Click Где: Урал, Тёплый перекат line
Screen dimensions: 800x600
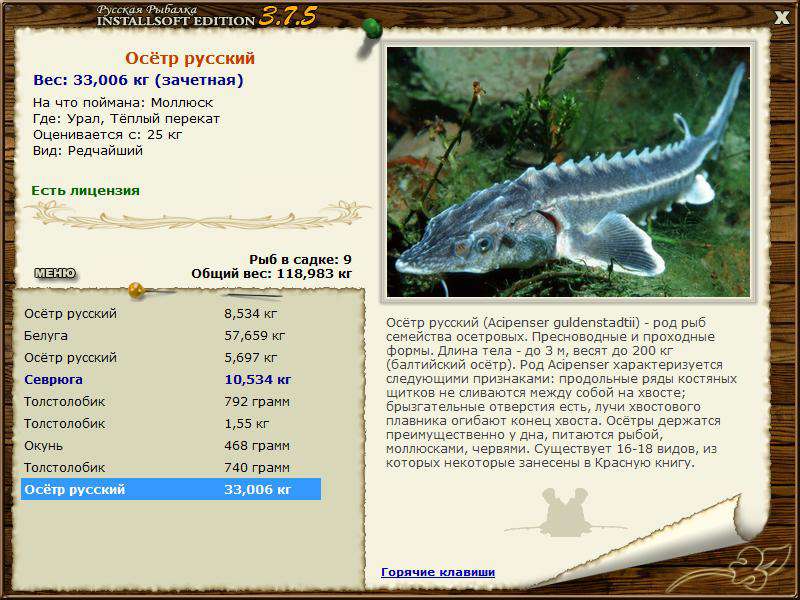[x=126, y=119]
